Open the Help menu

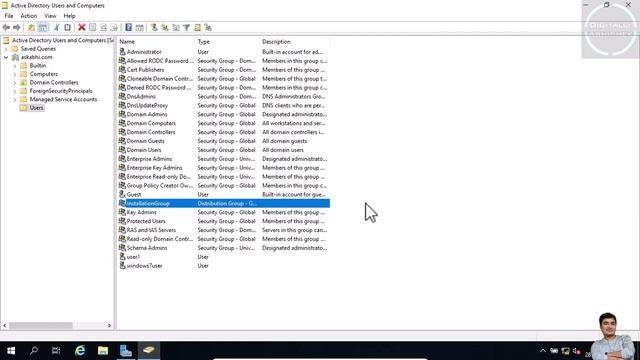pyautogui.click(x=69, y=16)
